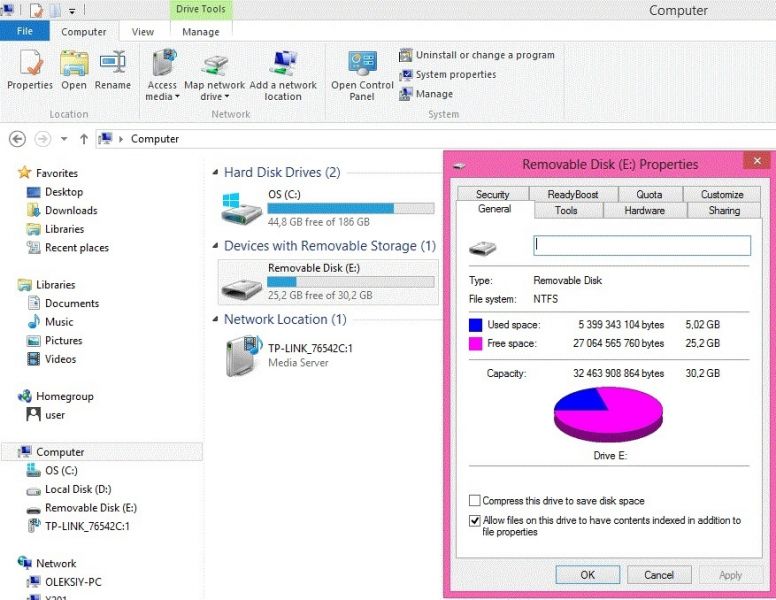This screenshot has width=776, height=600.
Task: Open the View ribbon tab
Action: [143, 32]
